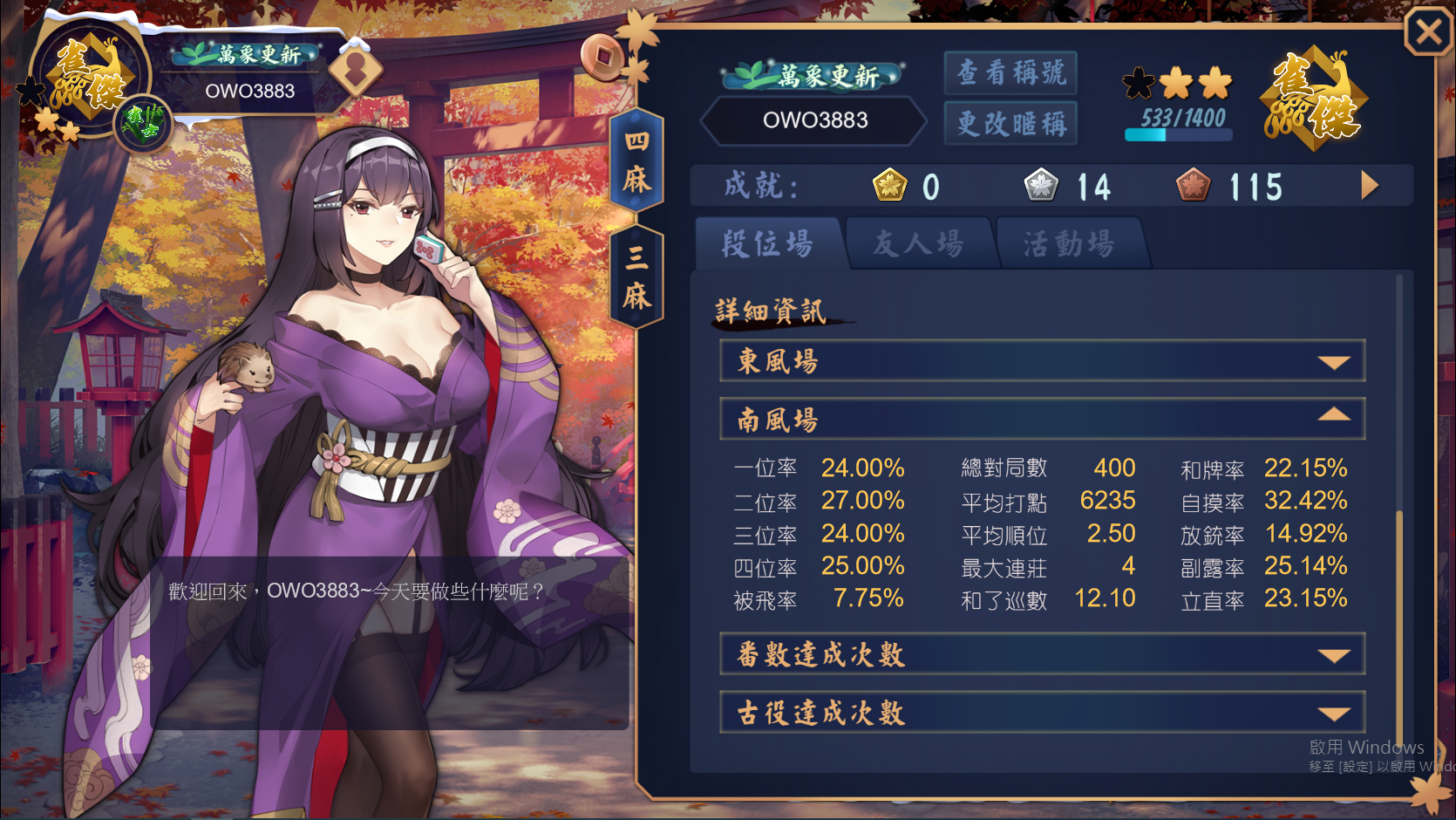The image size is (1456, 820).
Task: Expand the 番數達成次數 section
Action: coord(1042,654)
